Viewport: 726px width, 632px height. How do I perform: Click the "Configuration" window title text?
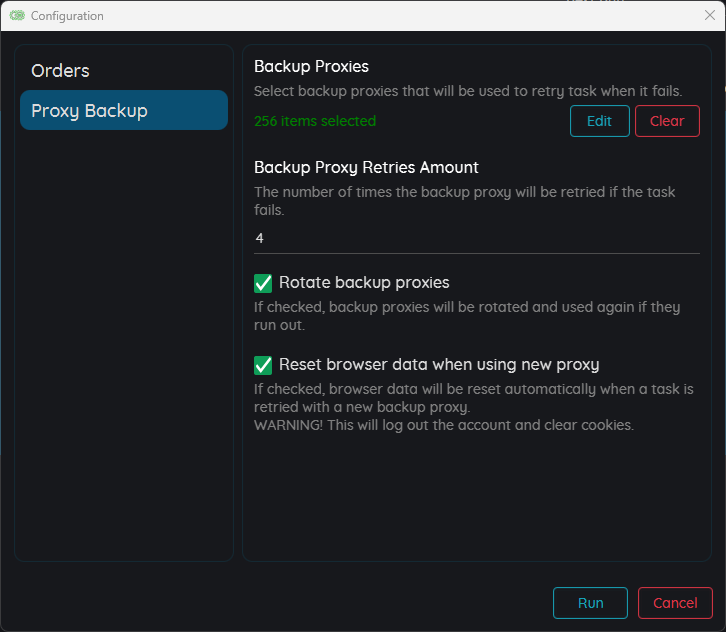pos(67,16)
